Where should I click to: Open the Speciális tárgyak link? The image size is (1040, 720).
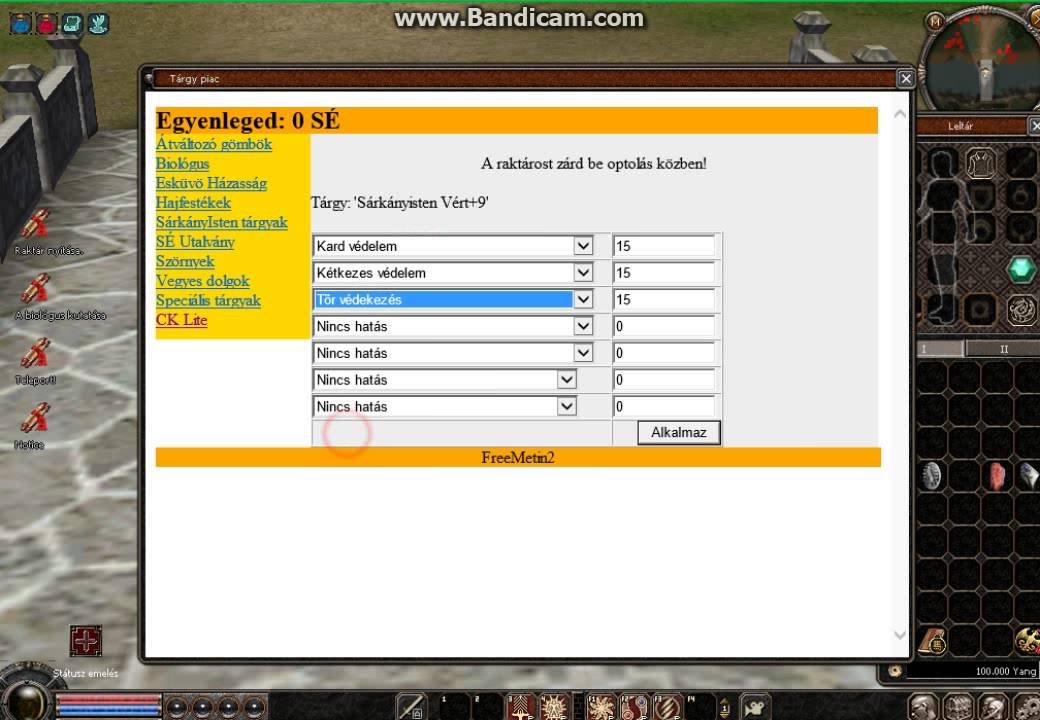pos(208,300)
